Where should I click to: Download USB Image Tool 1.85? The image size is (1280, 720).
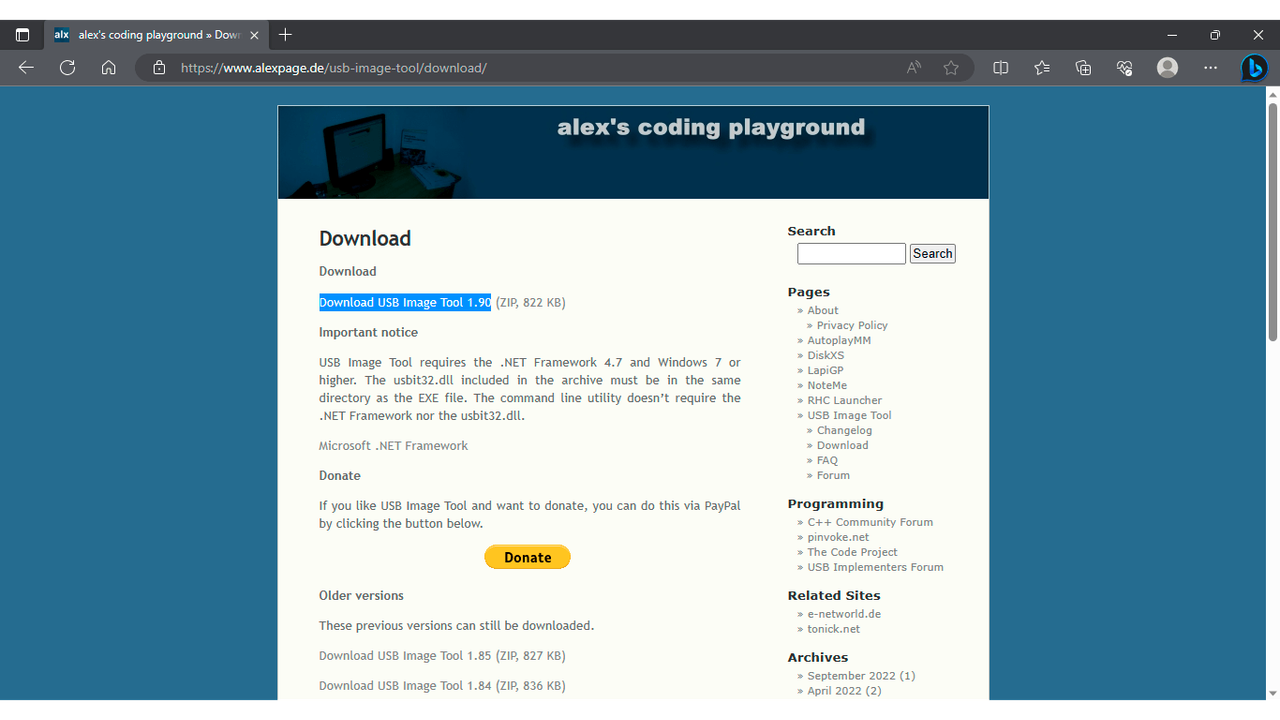tap(442, 656)
